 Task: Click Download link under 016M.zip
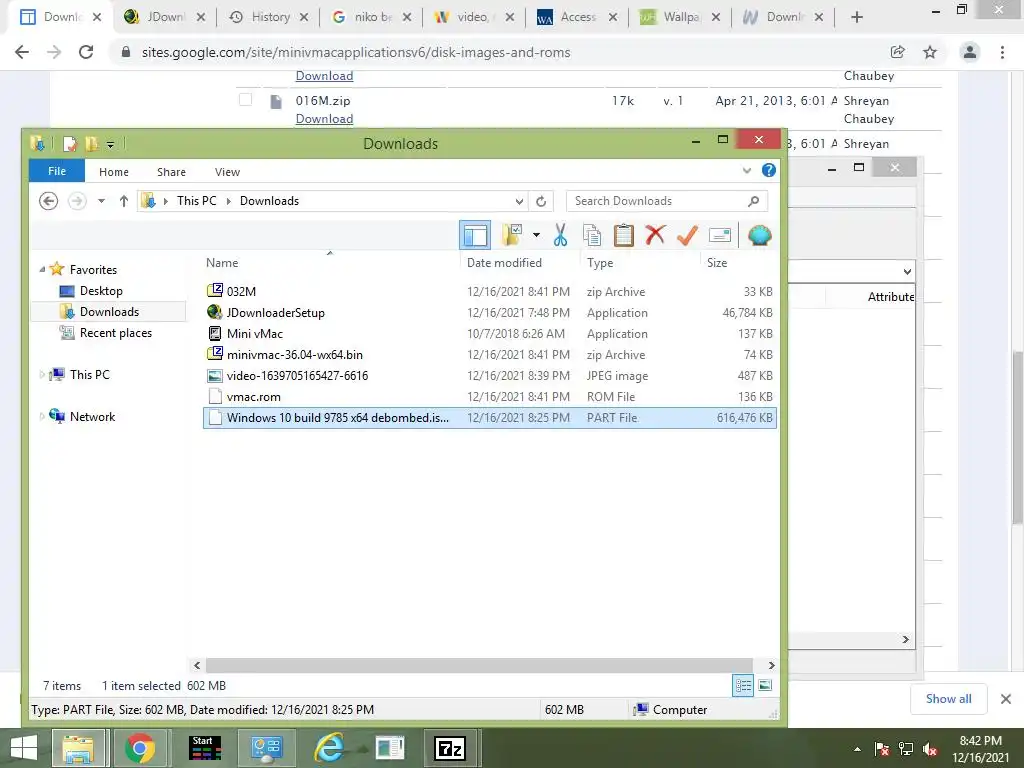click(324, 119)
